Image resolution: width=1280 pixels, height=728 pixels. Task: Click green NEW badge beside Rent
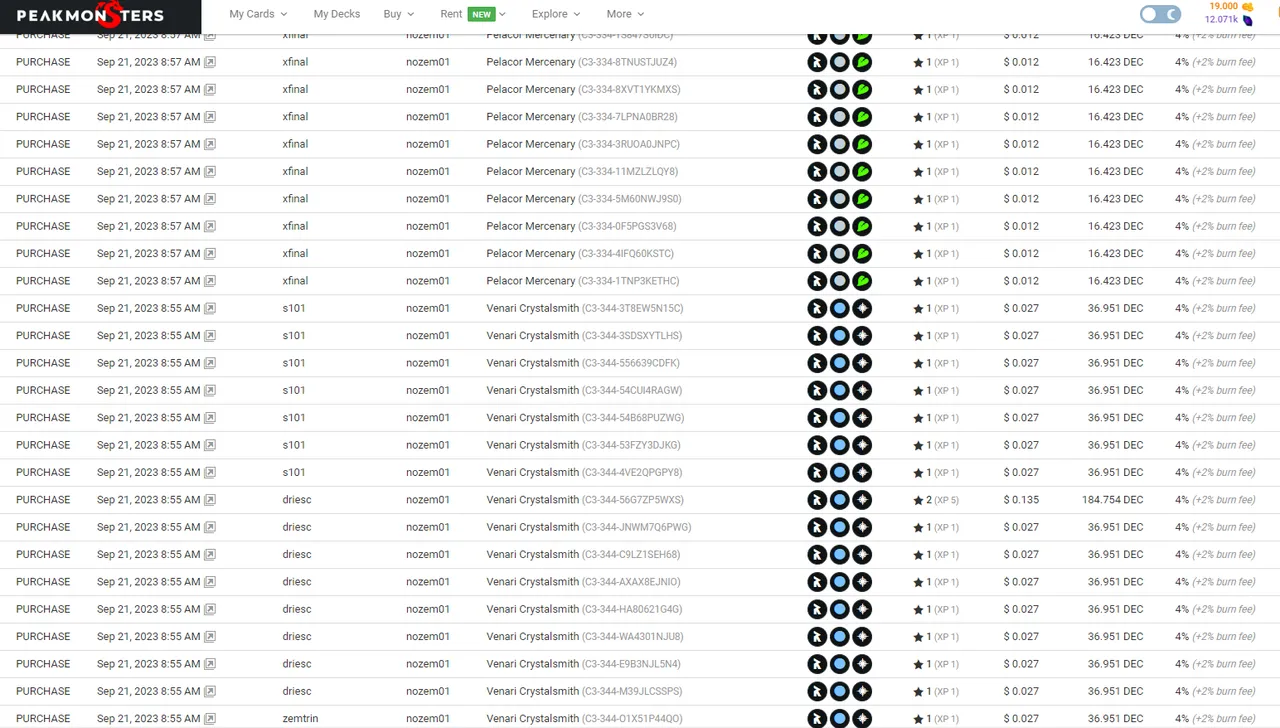pos(482,14)
